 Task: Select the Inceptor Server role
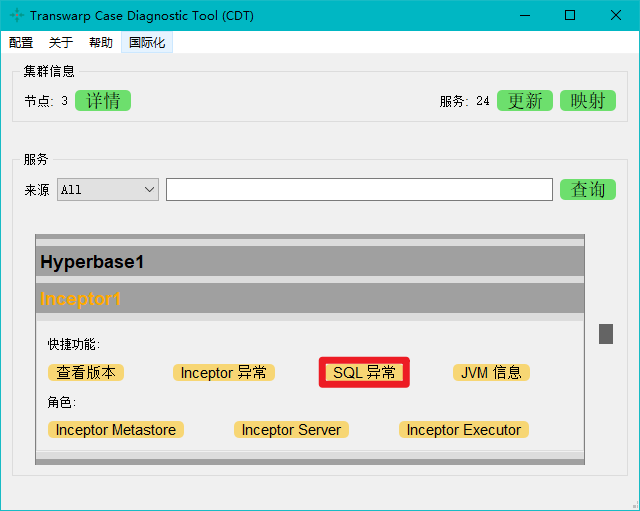tap(291, 430)
